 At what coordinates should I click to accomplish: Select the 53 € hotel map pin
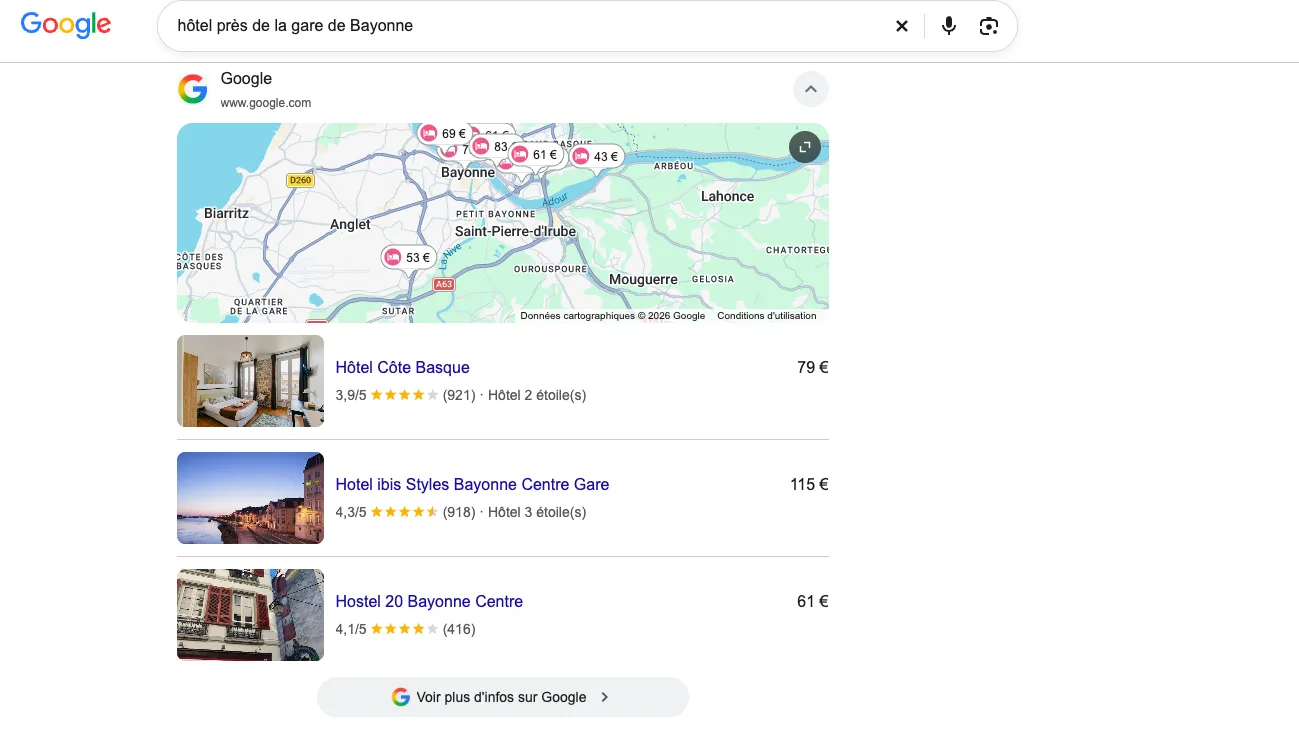click(x=408, y=258)
